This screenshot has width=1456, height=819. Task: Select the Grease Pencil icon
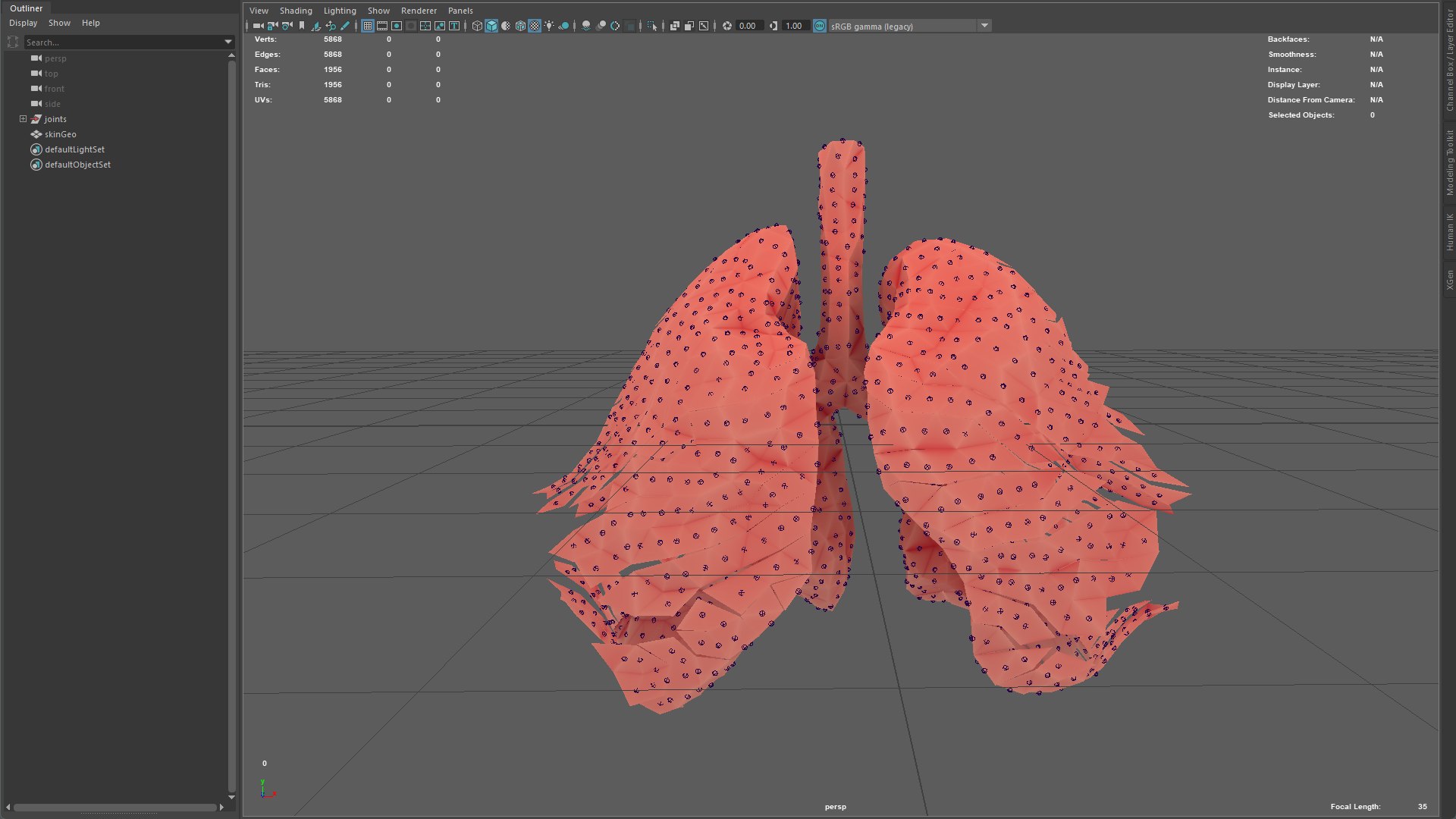[345, 26]
